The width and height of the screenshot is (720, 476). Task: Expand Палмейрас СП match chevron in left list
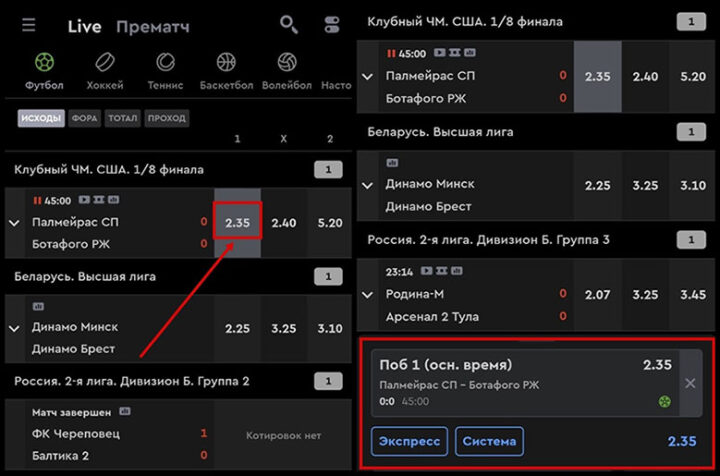pos(14,223)
